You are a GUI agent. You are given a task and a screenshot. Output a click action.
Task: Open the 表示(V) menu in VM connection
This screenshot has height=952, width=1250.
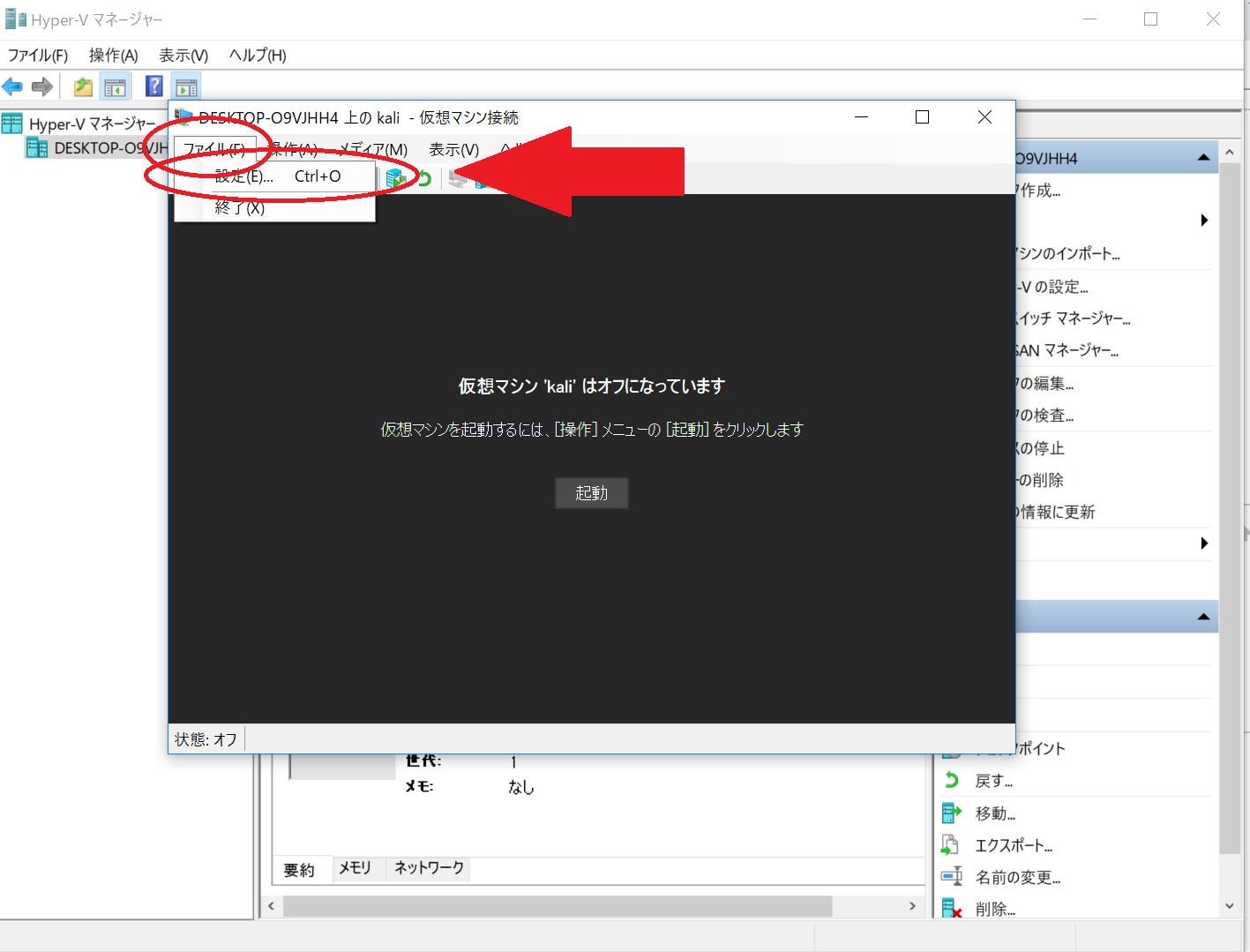coord(453,149)
